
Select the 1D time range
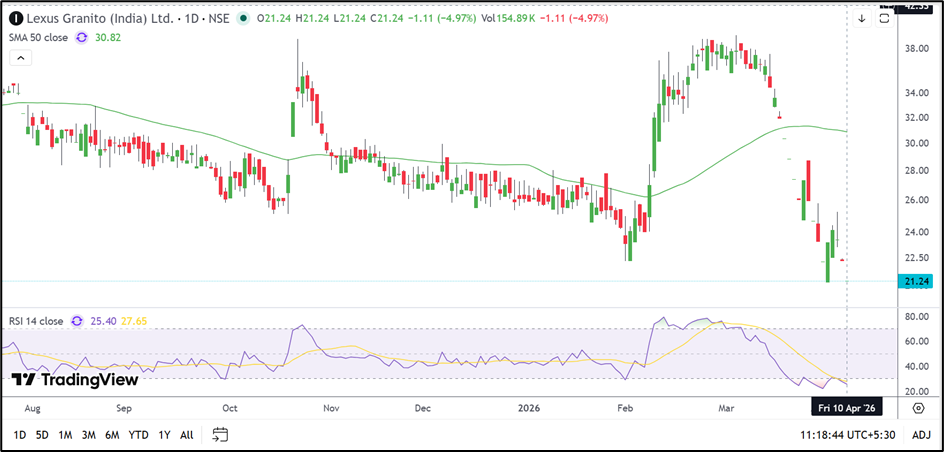pos(19,435)
